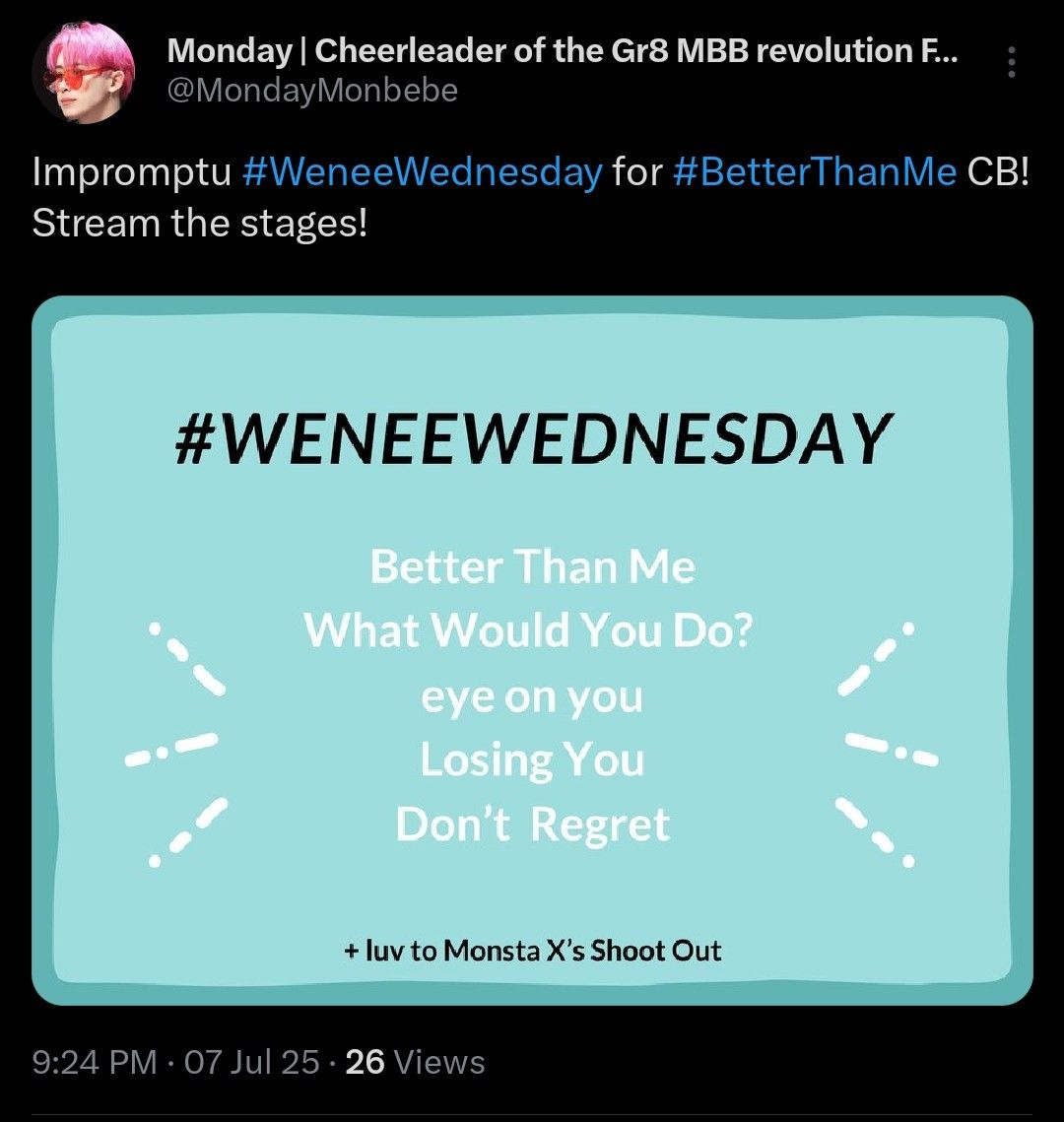Click the 9:24 PM timestamp

click(x=95, y=1063)
